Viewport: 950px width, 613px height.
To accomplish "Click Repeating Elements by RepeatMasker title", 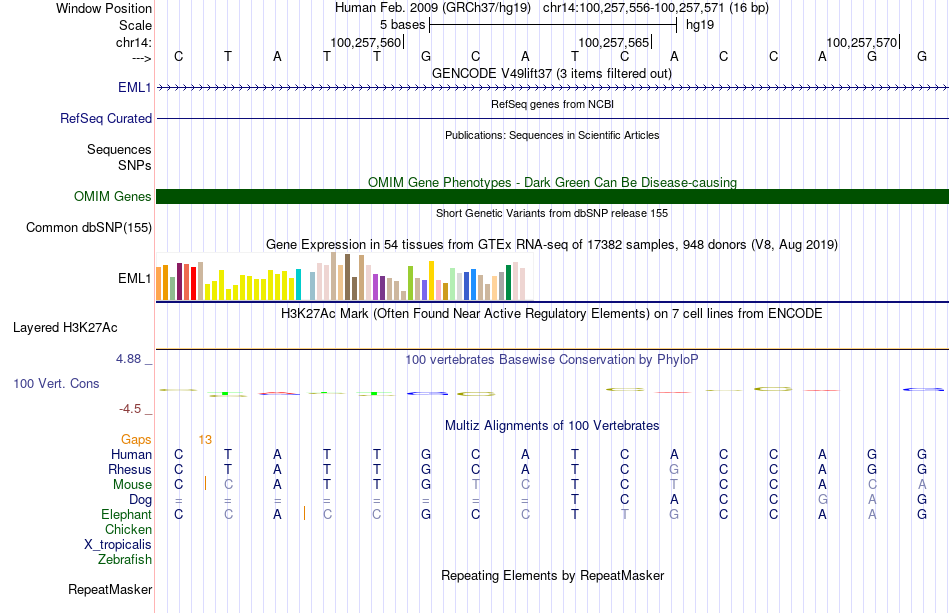I will [x=552, y=575].
